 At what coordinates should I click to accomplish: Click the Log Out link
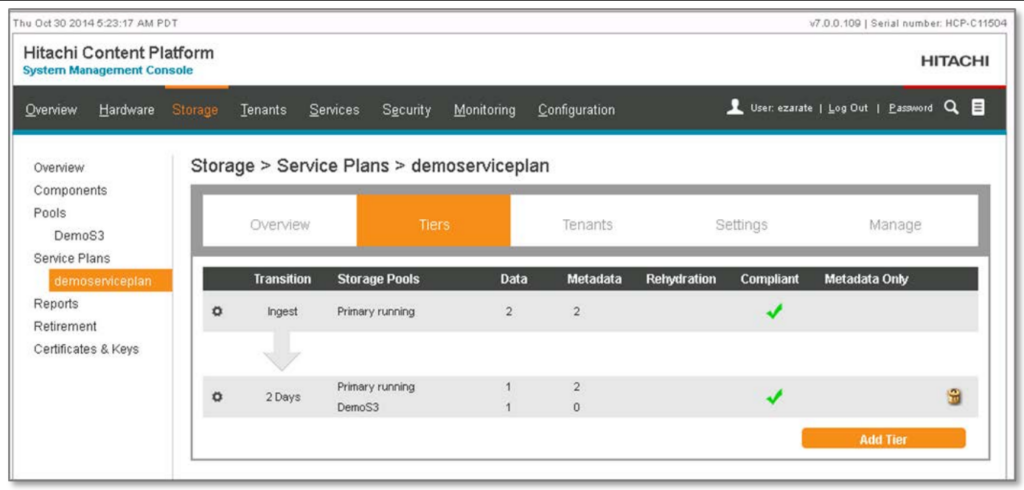pyautogui.click(x=848, y=108)
